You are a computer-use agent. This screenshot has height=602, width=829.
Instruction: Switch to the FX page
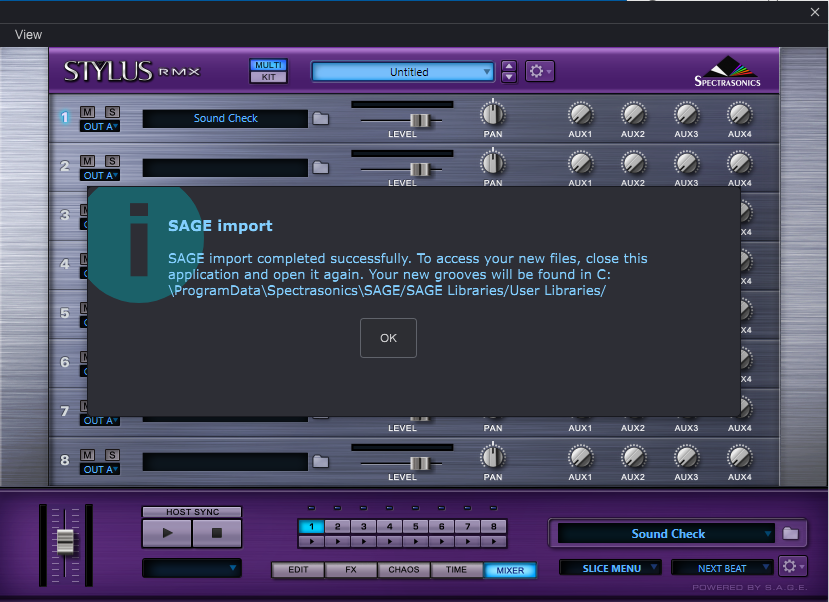click(351, 570)
